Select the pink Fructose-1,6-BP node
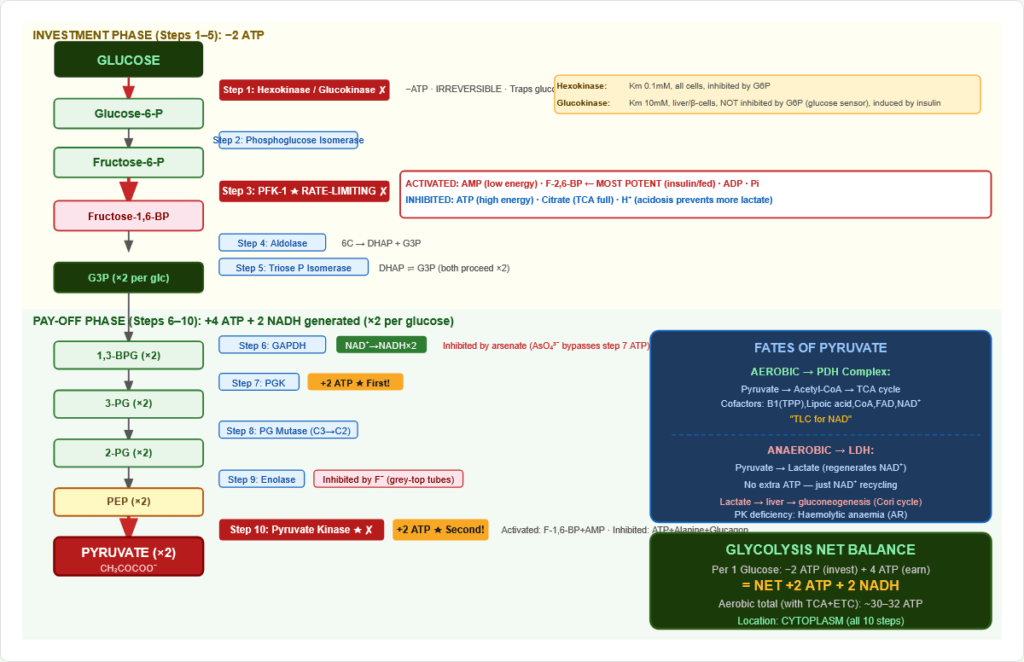 click(128, 216)
